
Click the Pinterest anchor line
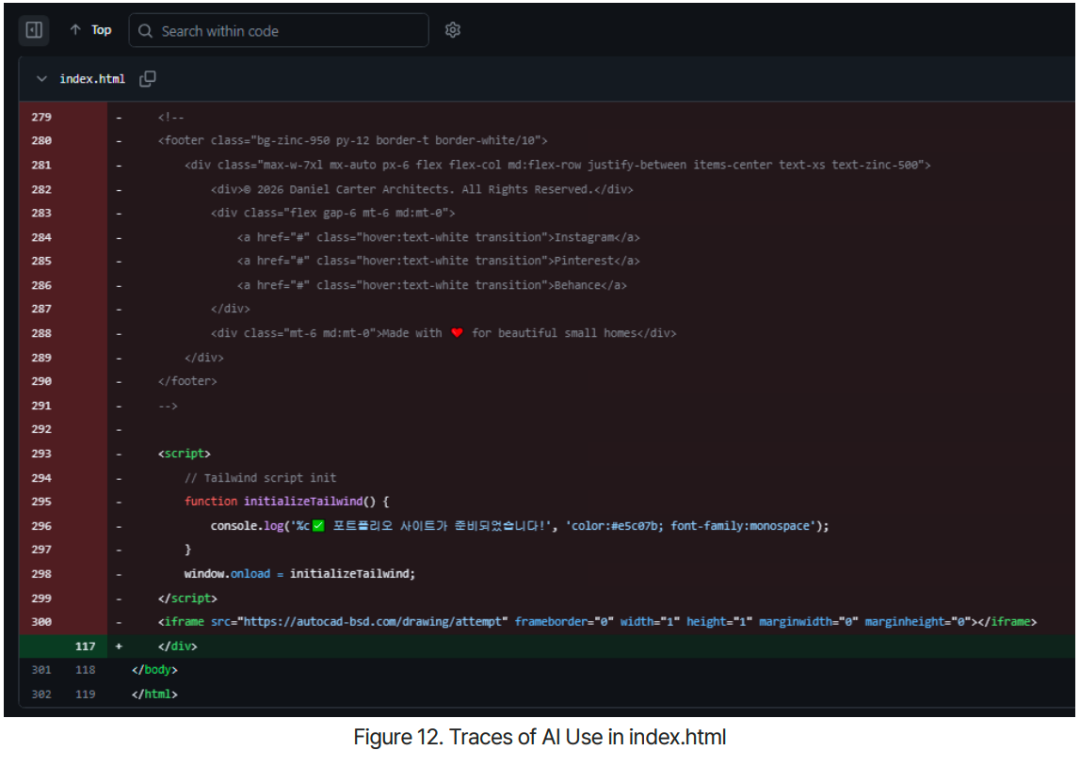pyautogui.click(x=438, y=261)
